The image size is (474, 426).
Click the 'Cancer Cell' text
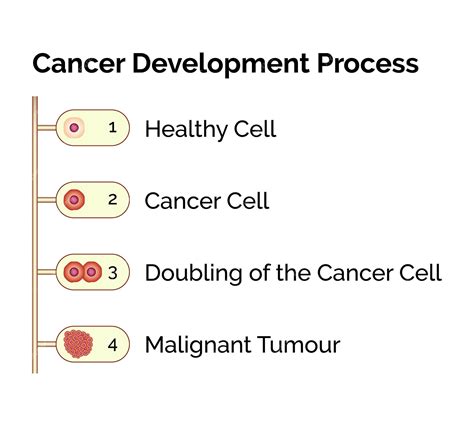[x=207, y=201]
